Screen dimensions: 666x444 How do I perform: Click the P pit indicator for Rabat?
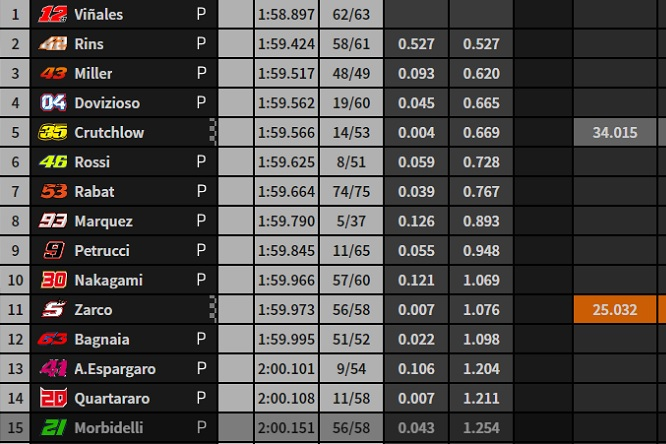201,191
